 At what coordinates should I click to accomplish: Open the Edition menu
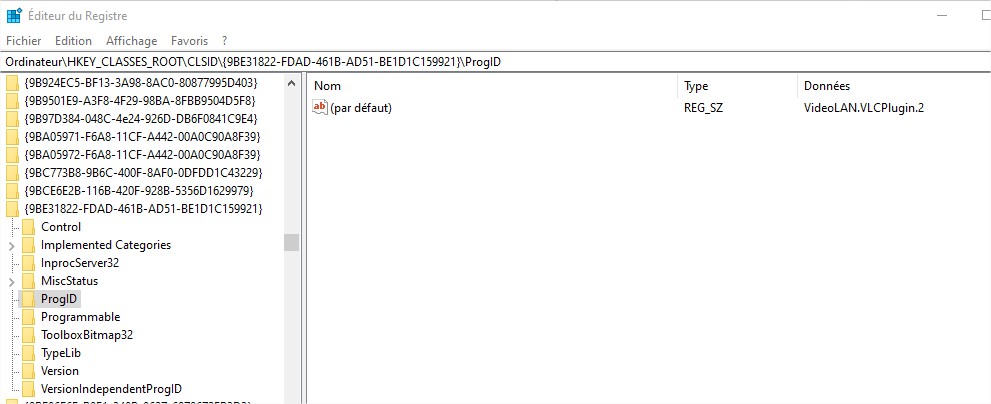pos(73,41)
